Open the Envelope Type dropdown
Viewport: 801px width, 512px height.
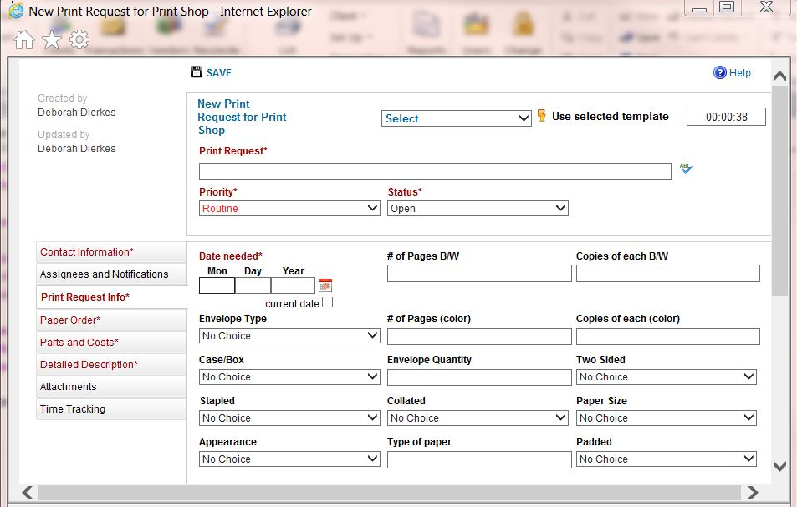[x=290, y=336]
